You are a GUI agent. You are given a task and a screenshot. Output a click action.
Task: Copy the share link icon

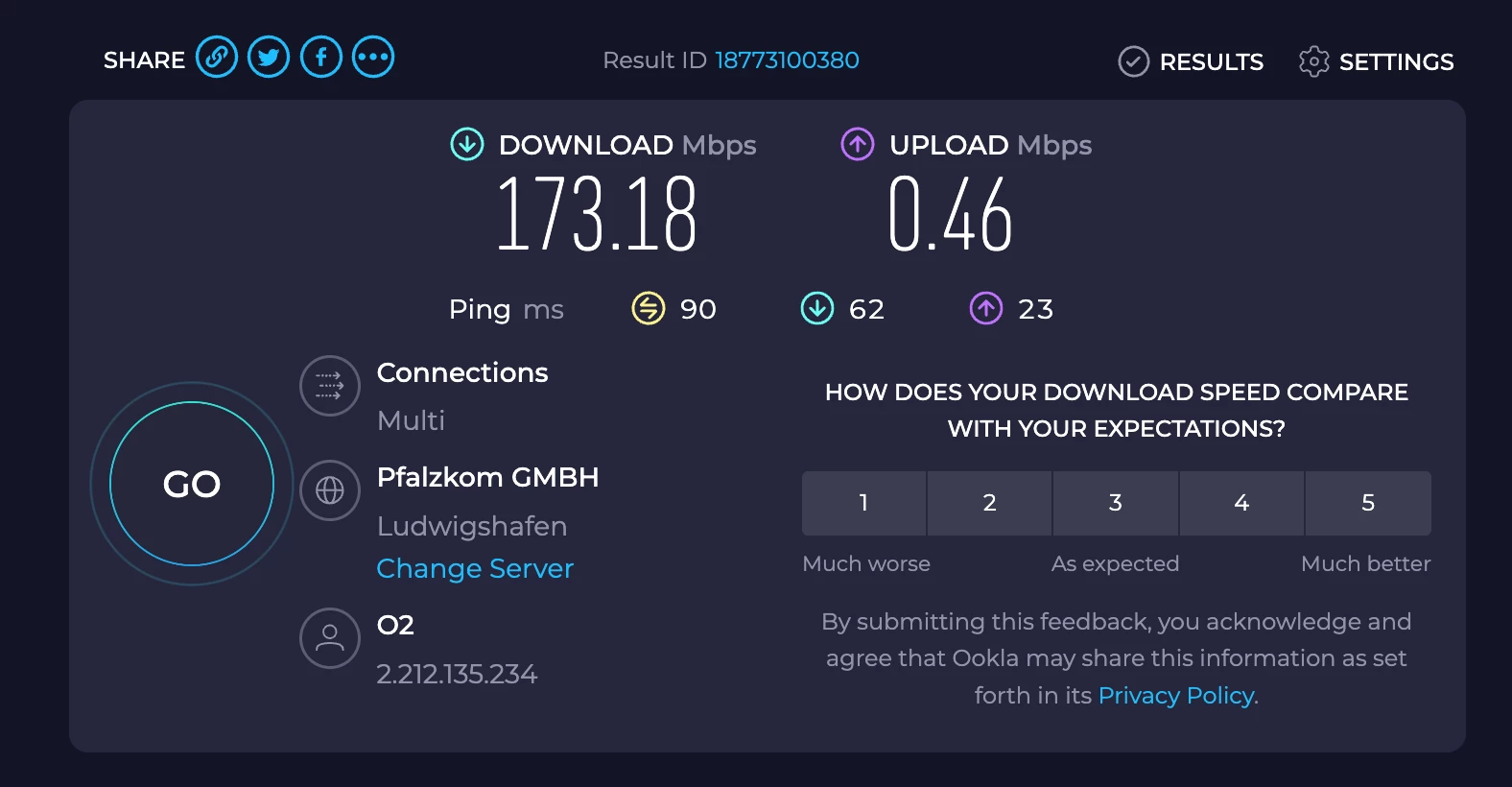tap(217, 58)
